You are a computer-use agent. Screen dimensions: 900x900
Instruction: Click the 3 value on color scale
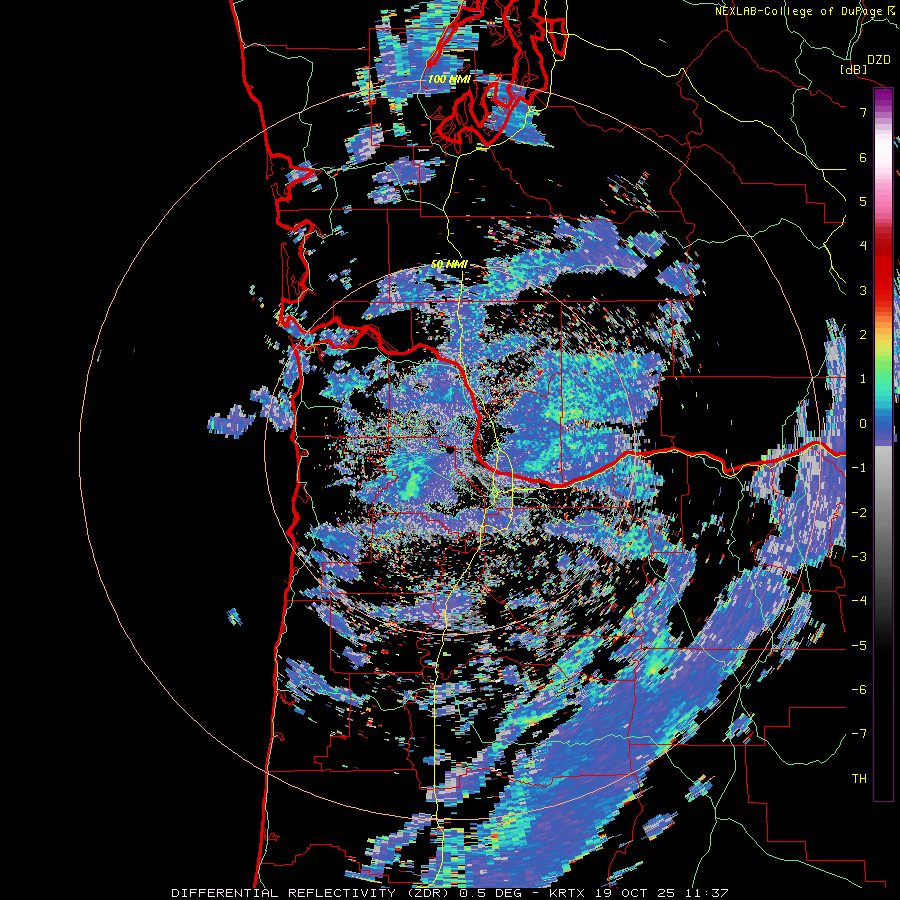(x=863, y=290)
